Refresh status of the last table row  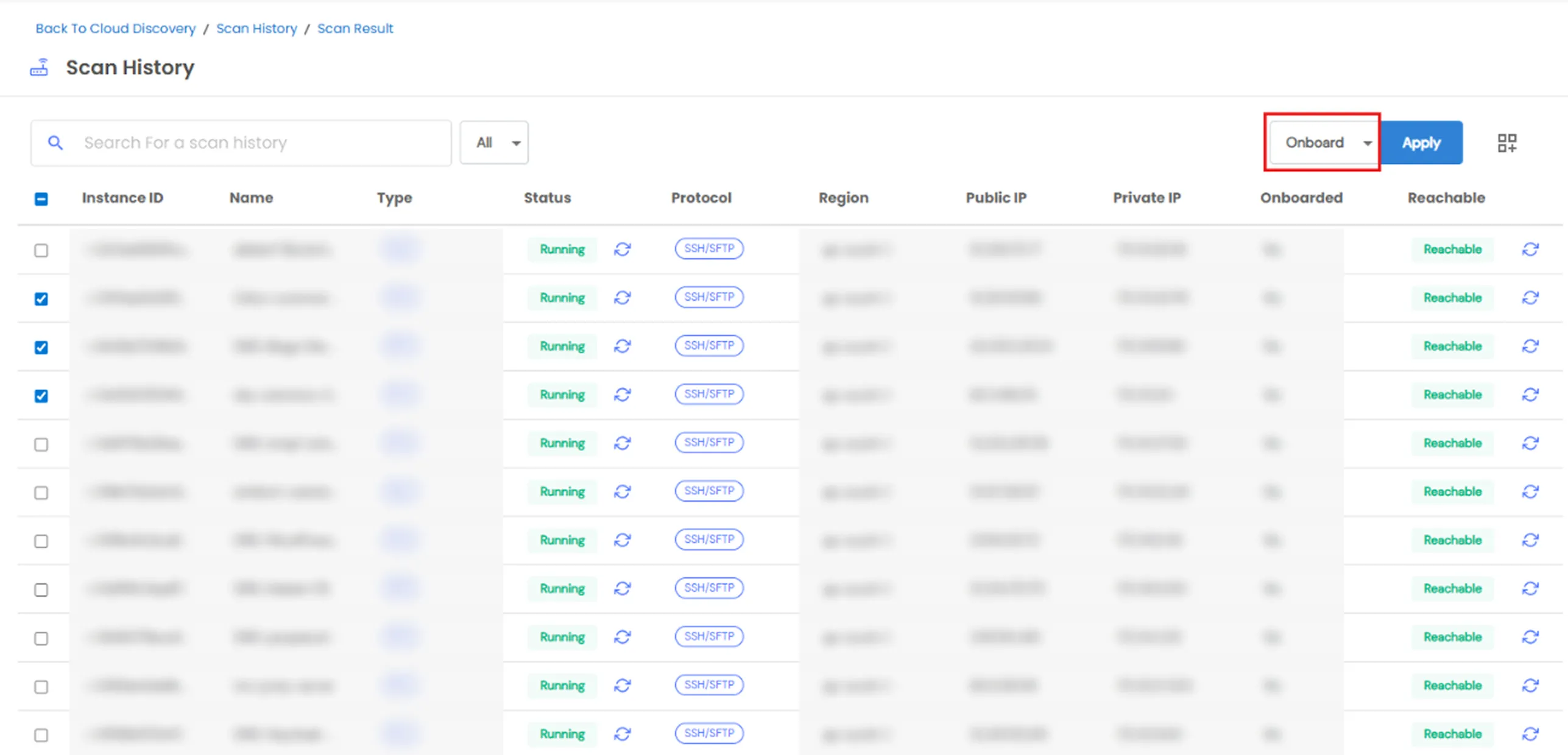pos(622,734)
